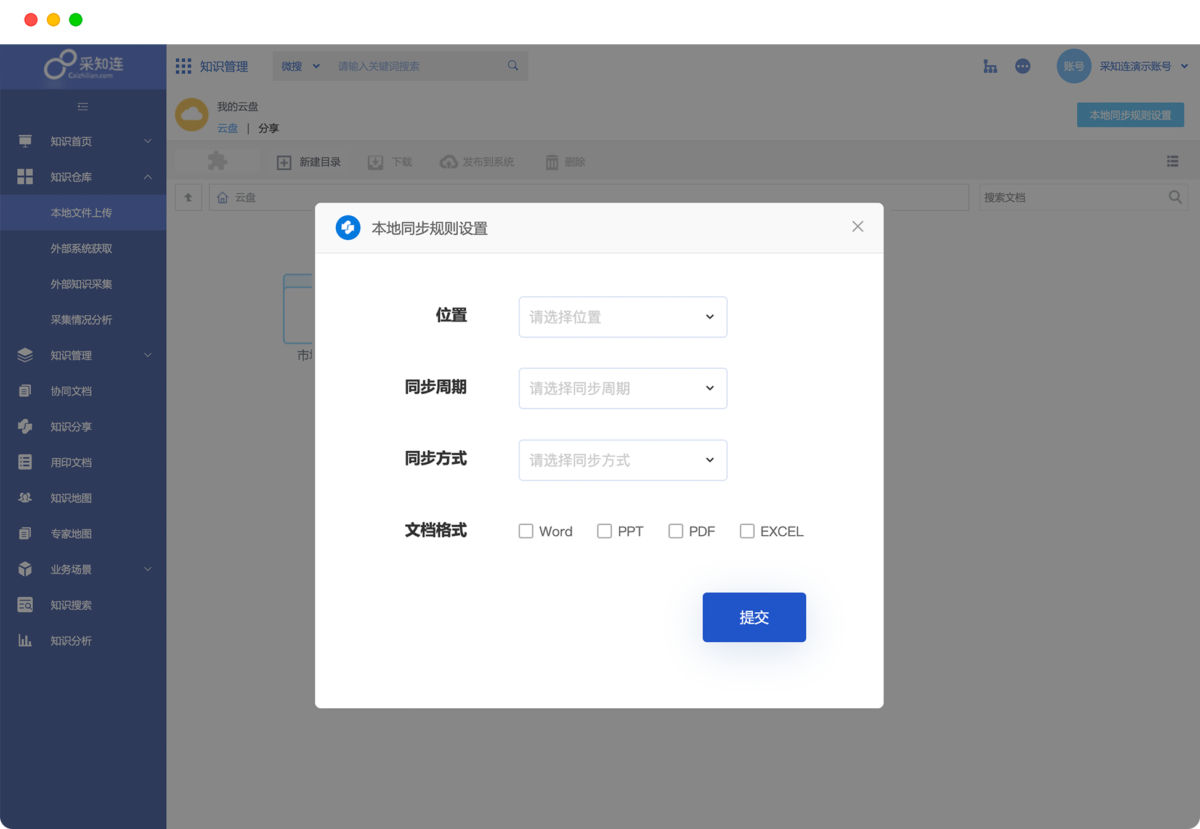Collapse the 知识仓库 section chevron
The width and height of the screenshot is (1200, 829).
click(148, 177)
